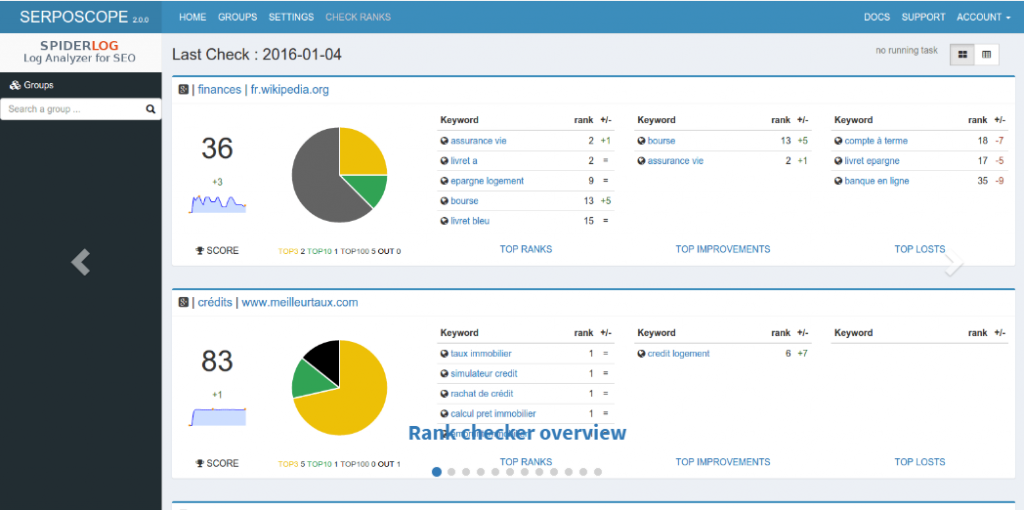The image size is (1024, 510).
Task: Click the finances score sparkline chart
Action: point(218,203)
